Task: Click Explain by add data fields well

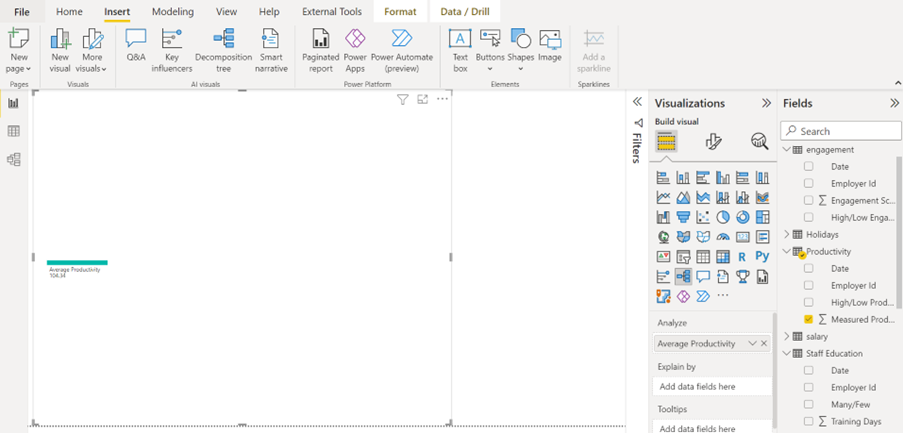Action: pos(713,386)
